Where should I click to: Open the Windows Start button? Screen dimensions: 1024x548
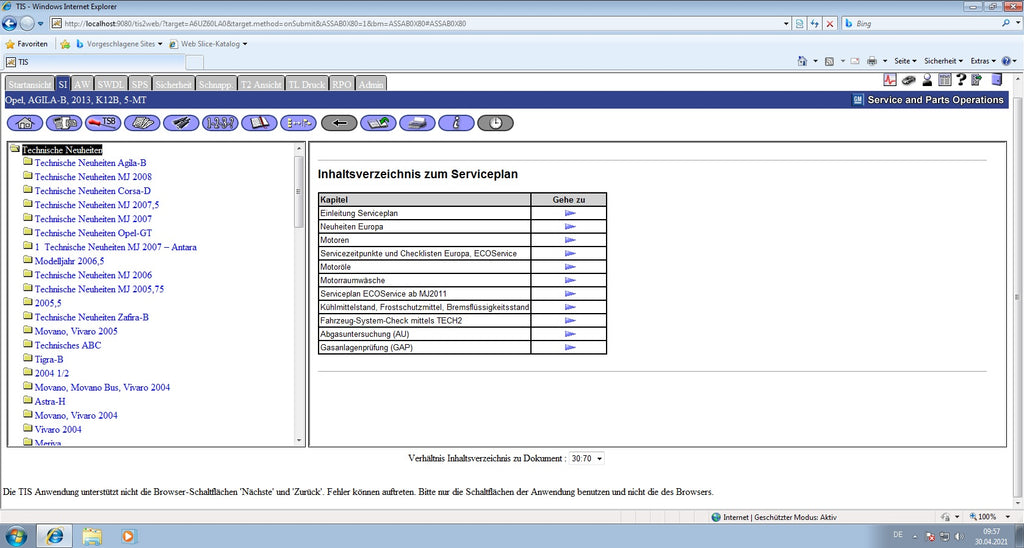(17, 536)
